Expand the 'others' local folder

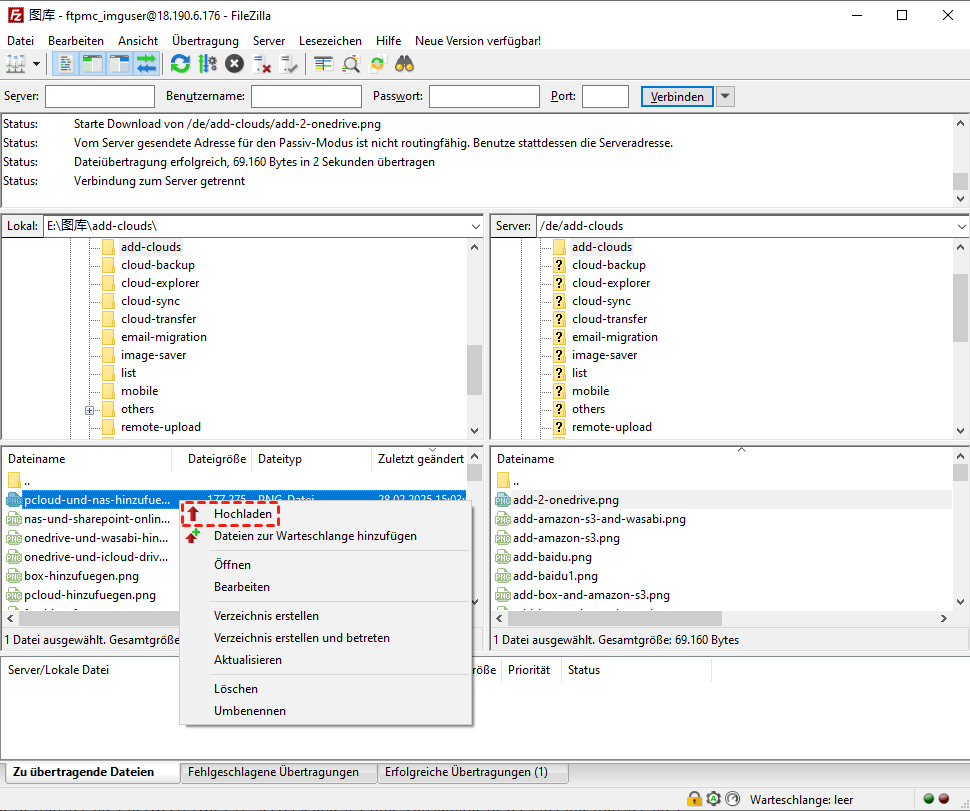[90, 410]
